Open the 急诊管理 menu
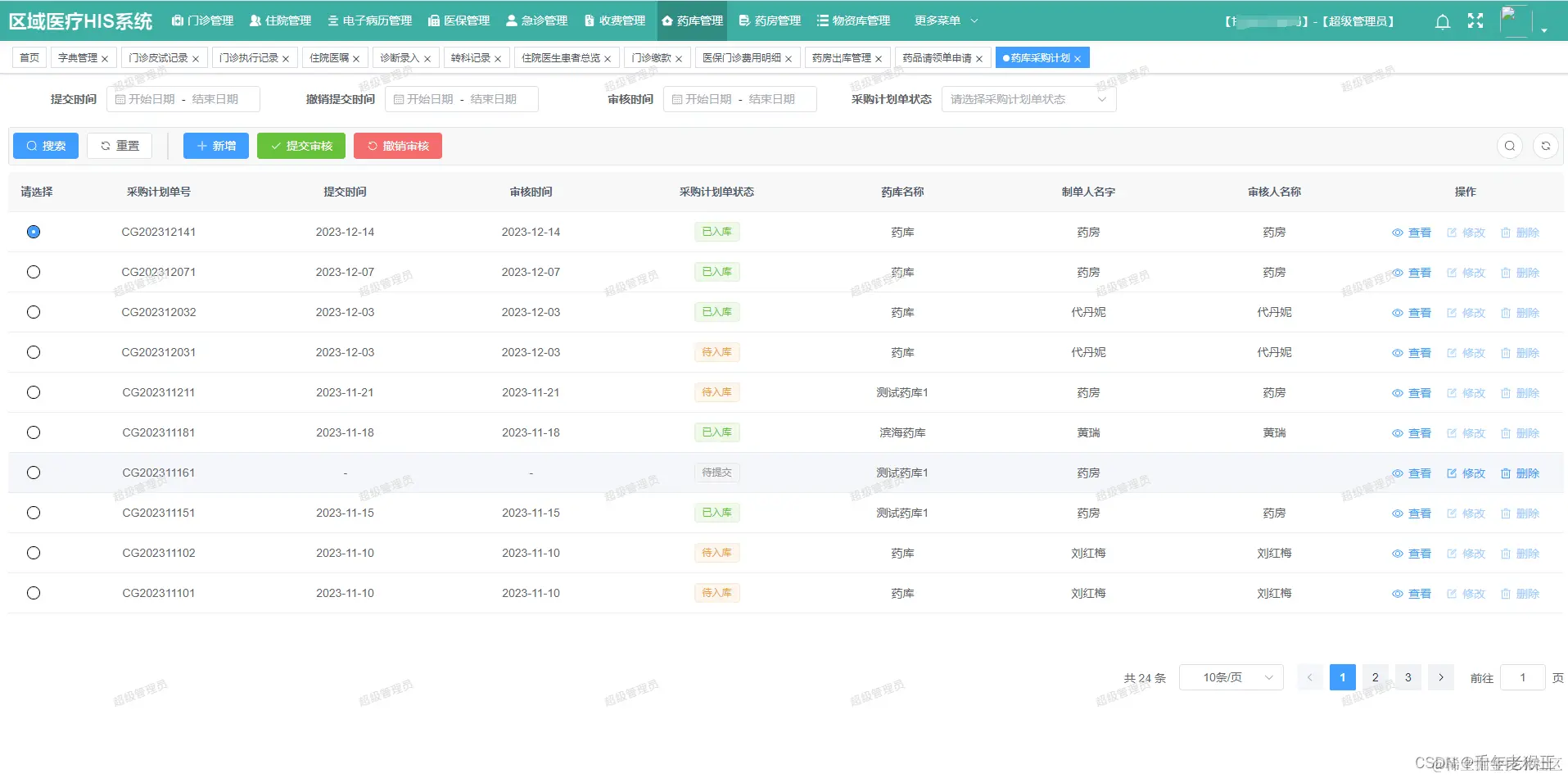This screenshot has height=778, width=1568. tap(536, 20)
